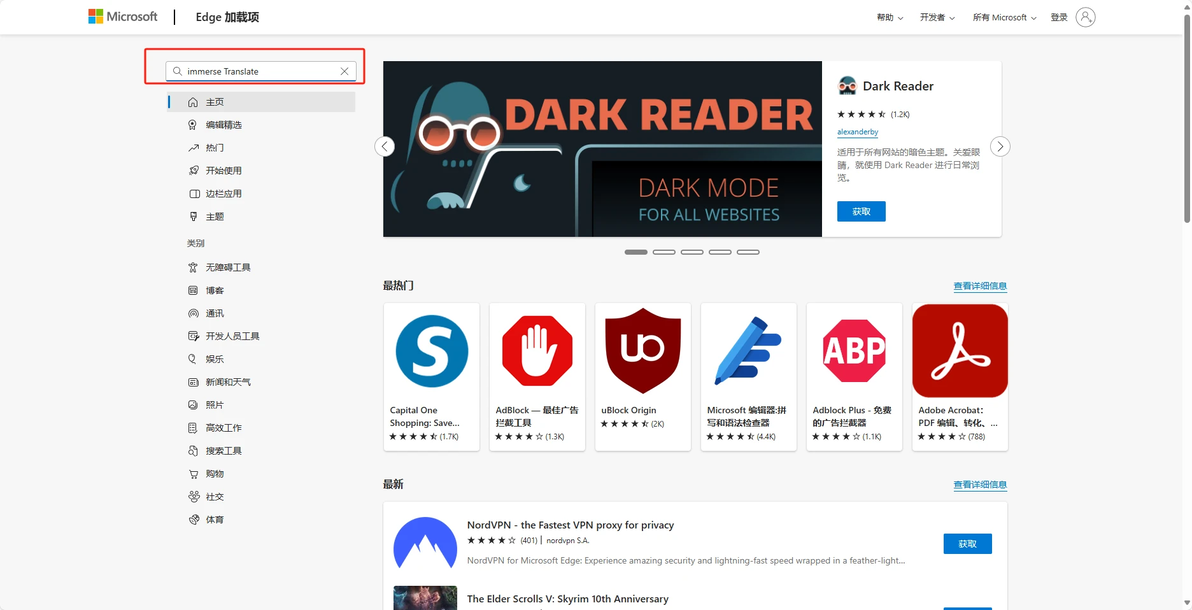Go to next carousel slide
This screenshot has width=1192, height=610.
click(1000, 146)
